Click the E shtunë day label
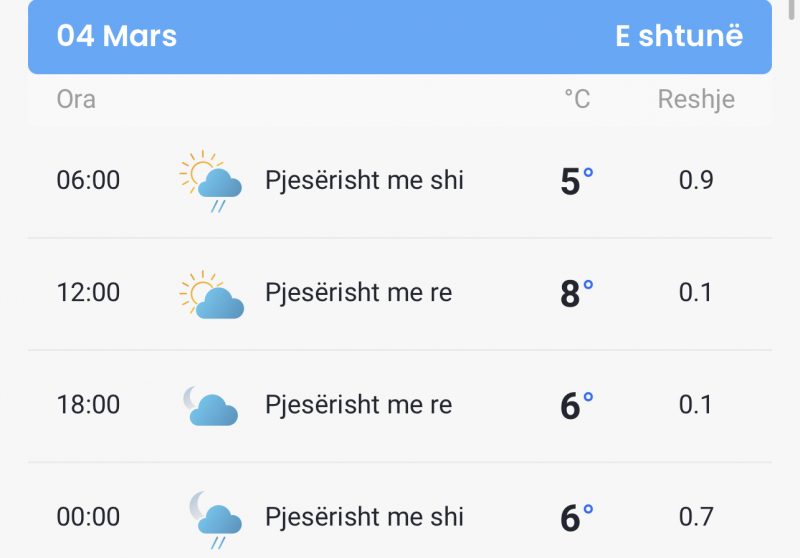This screenshot has width=800, height=558. [x=679, y=36]
